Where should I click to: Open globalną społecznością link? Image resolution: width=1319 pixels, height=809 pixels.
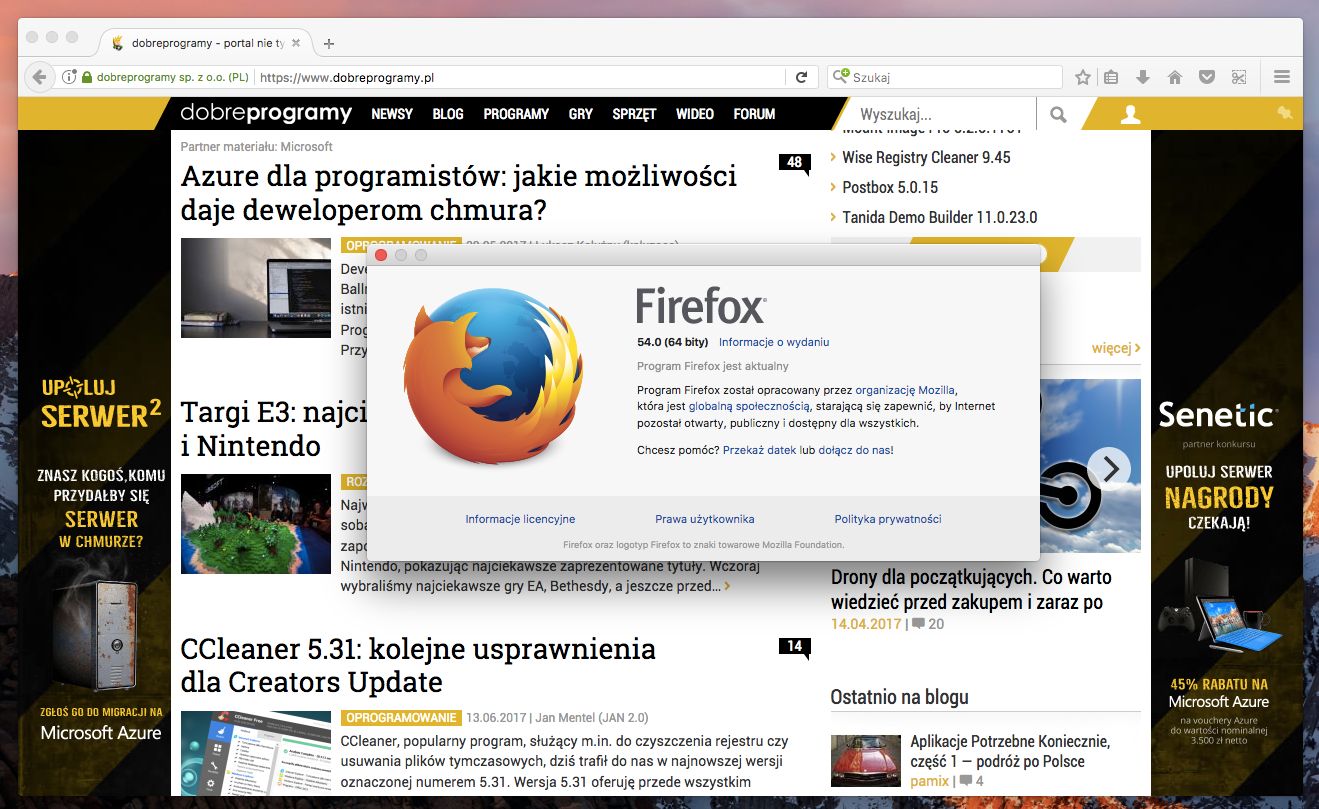pos(748,406)
